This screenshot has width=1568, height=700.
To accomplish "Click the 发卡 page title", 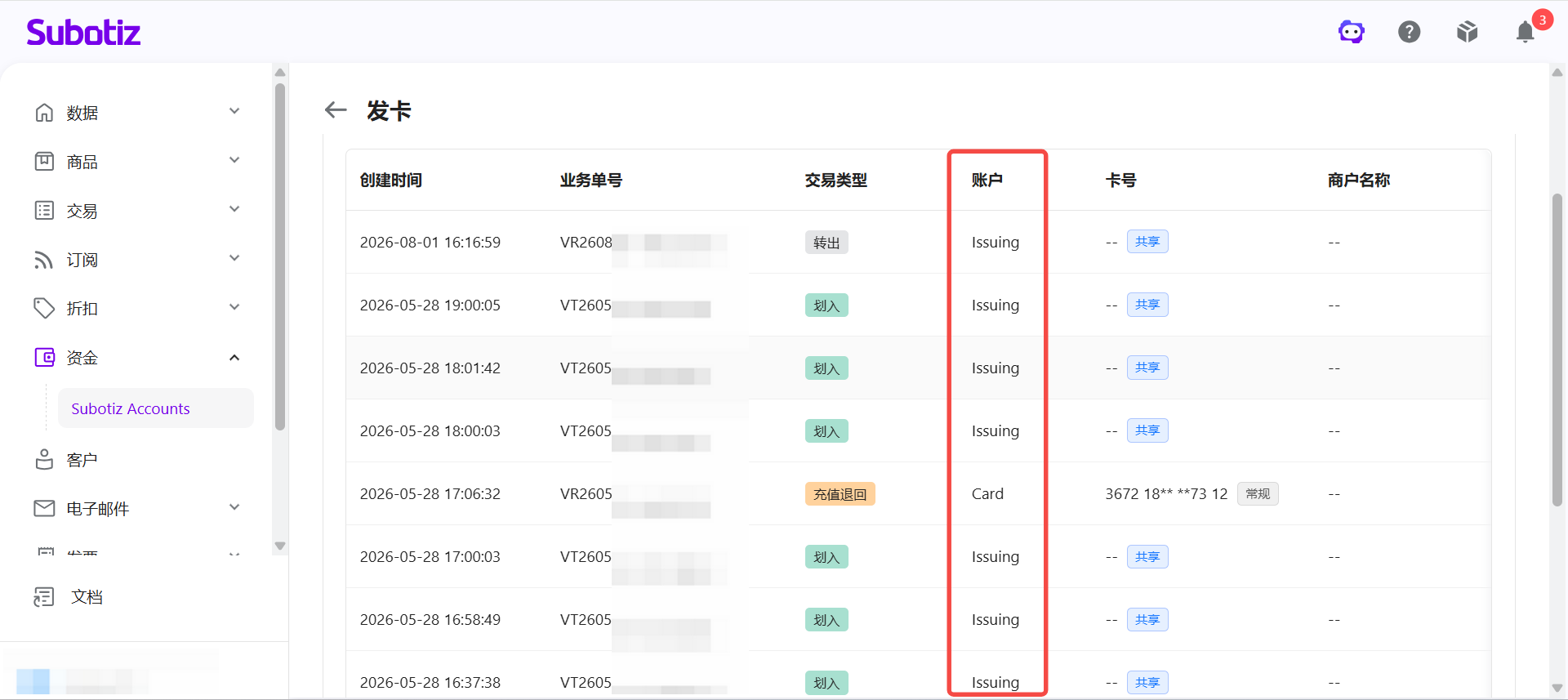I will coord(389,110).
